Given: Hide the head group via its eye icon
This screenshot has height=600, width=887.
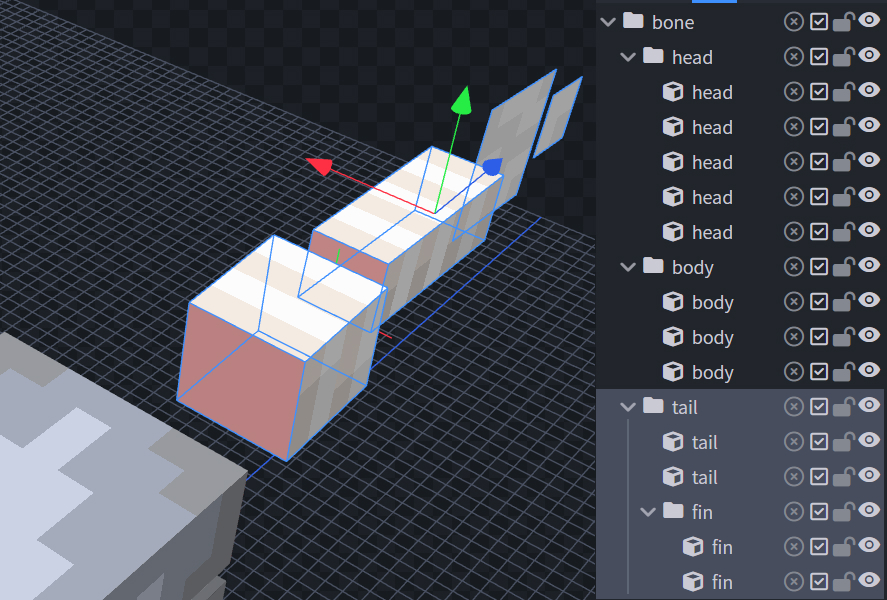Looking at the screenshot, I should pos(869,55).
